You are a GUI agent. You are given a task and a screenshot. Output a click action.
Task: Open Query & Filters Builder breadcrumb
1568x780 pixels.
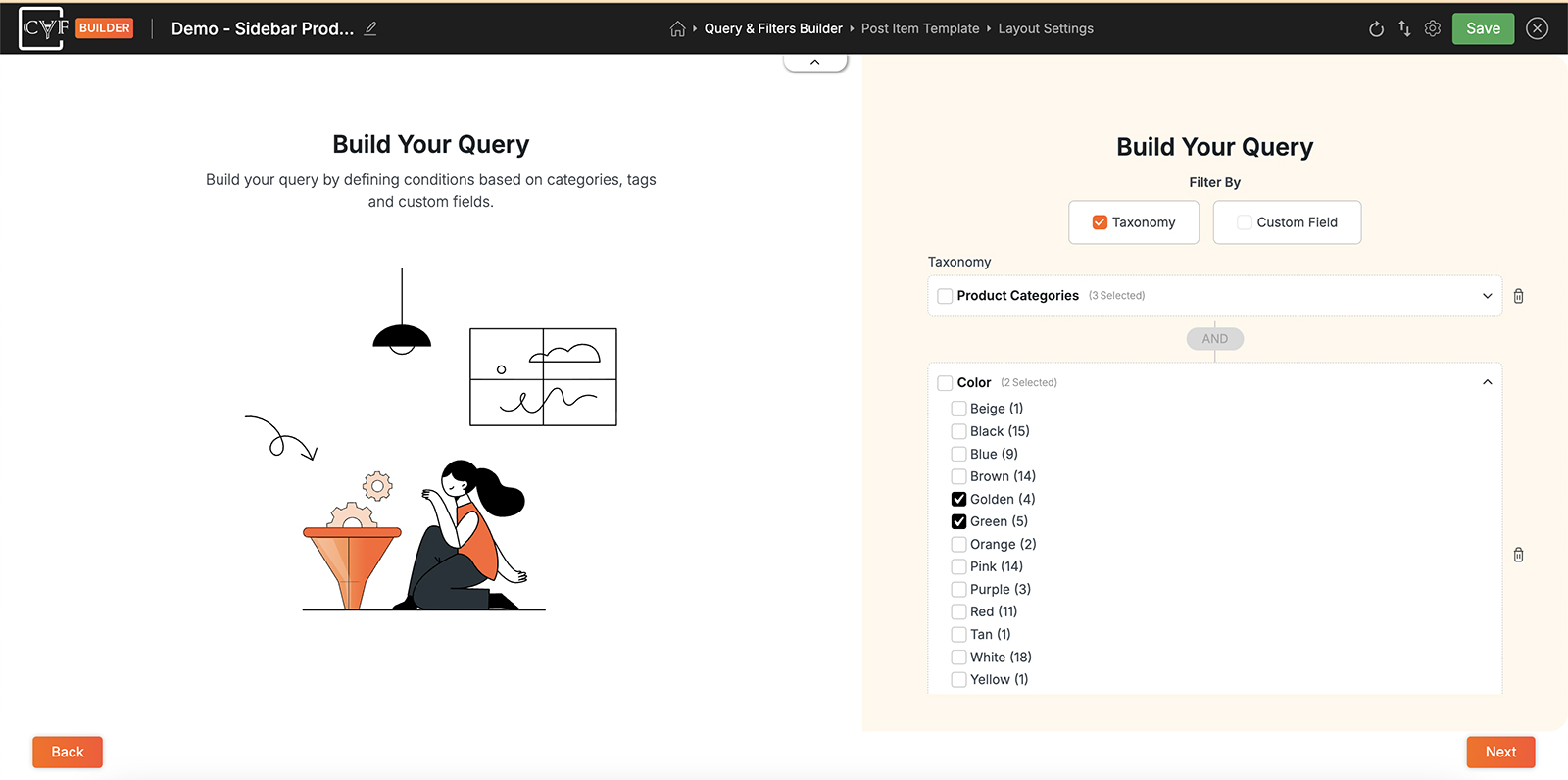773,28
